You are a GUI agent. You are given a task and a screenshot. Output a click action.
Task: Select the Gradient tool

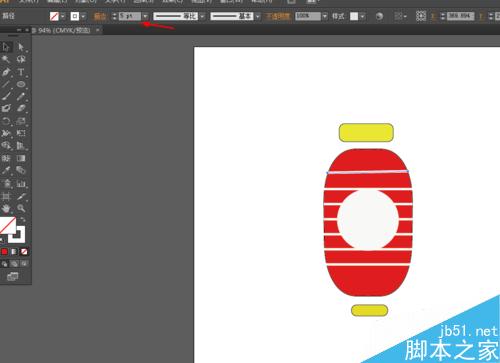21,158
